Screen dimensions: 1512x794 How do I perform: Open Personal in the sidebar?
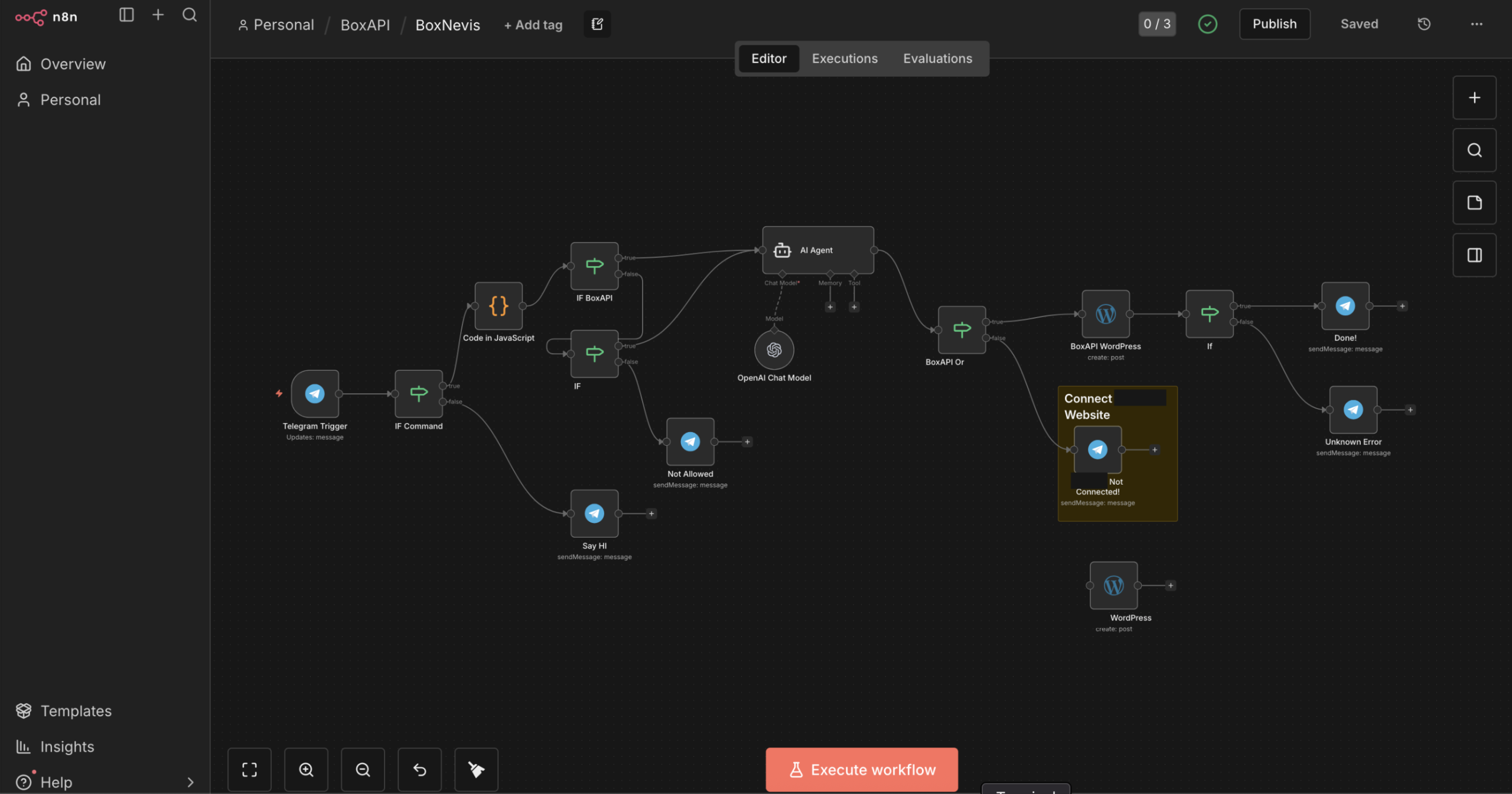pos(105,100)
